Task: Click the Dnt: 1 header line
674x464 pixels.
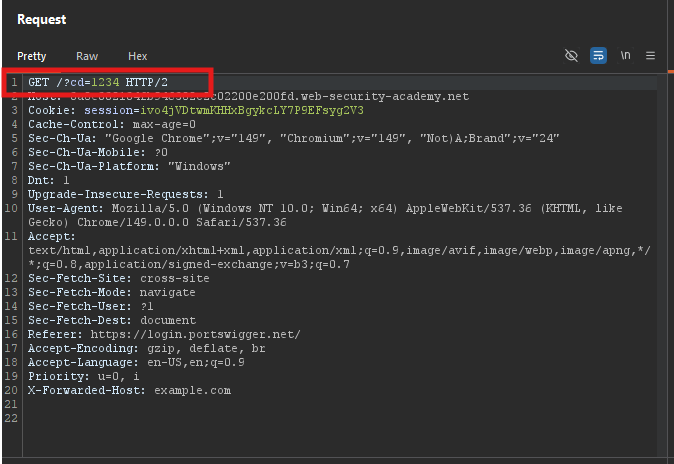Action: pyautogui.click(x=49, y=181)
